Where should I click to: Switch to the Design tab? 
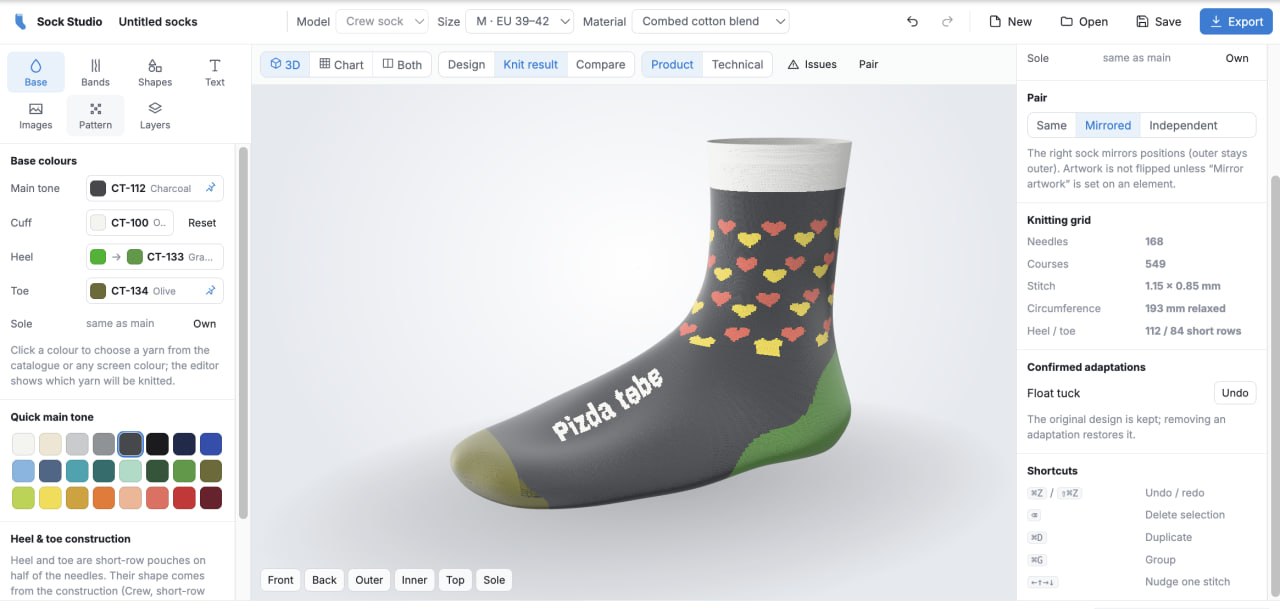point(466,64)
